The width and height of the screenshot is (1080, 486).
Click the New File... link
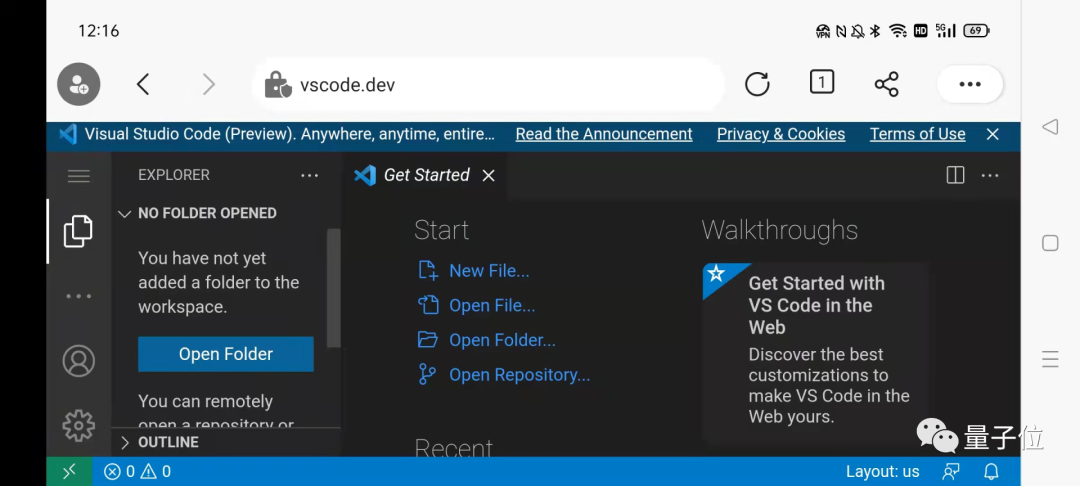coord(488,271)
